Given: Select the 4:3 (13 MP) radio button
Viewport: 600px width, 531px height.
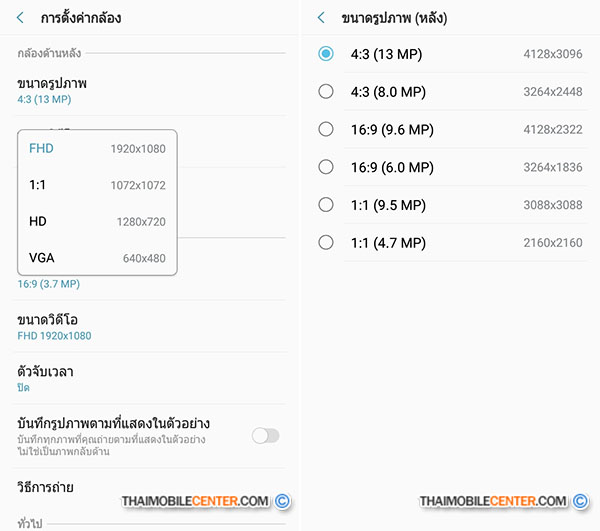Looking at the screenshot, I should [x=326, y=54].
